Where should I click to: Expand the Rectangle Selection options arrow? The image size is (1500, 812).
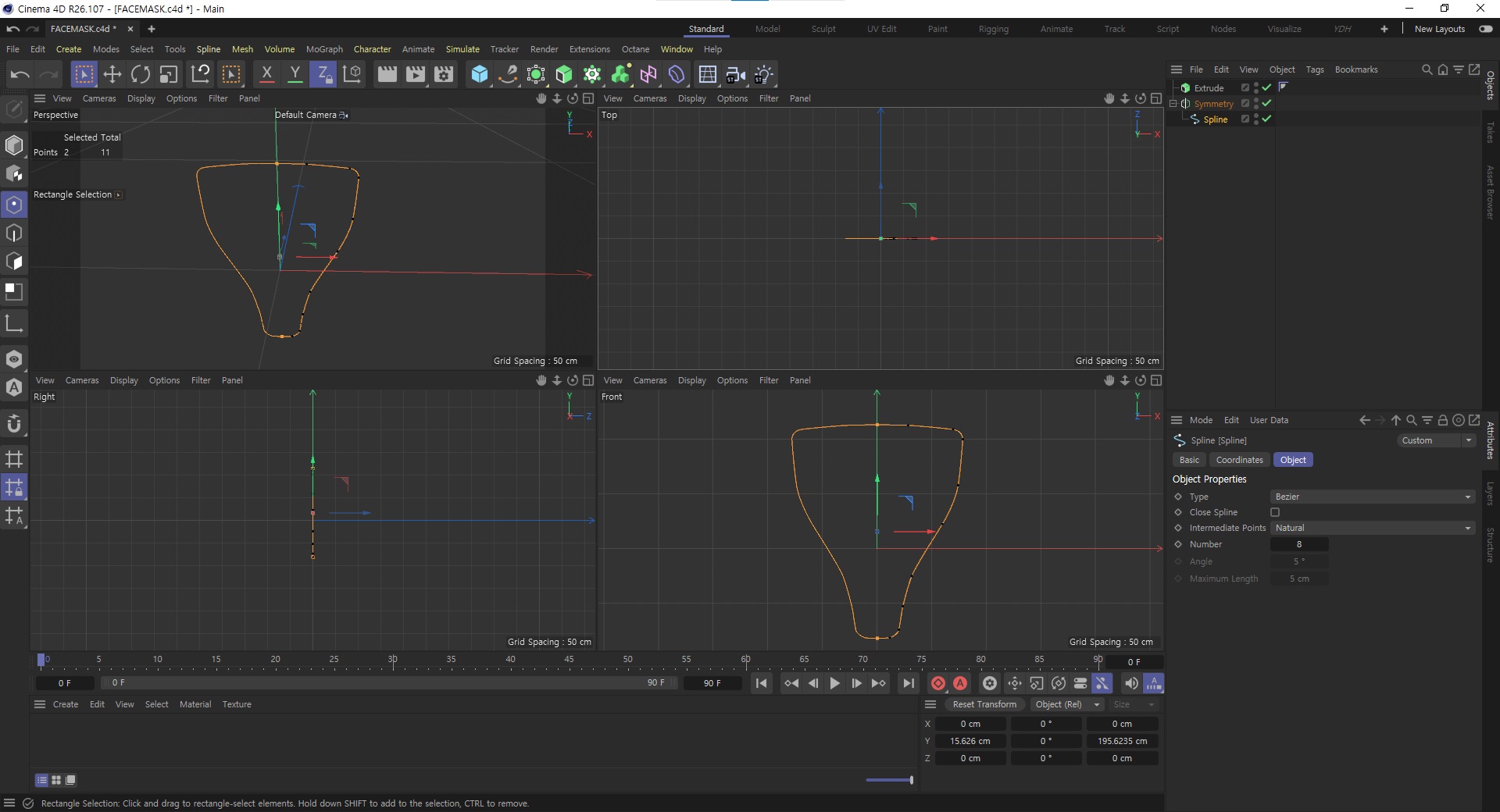119,194
